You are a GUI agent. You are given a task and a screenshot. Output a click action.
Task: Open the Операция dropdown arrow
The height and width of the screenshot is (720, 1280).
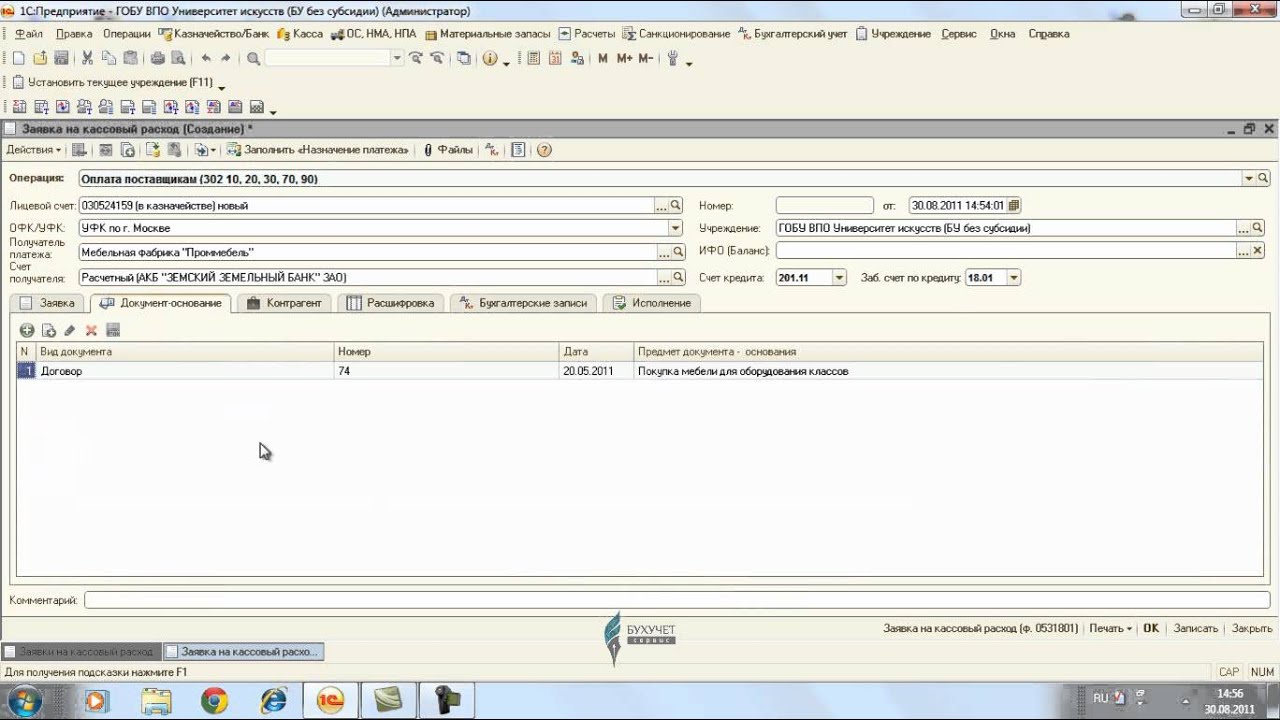coord(1249,178)
